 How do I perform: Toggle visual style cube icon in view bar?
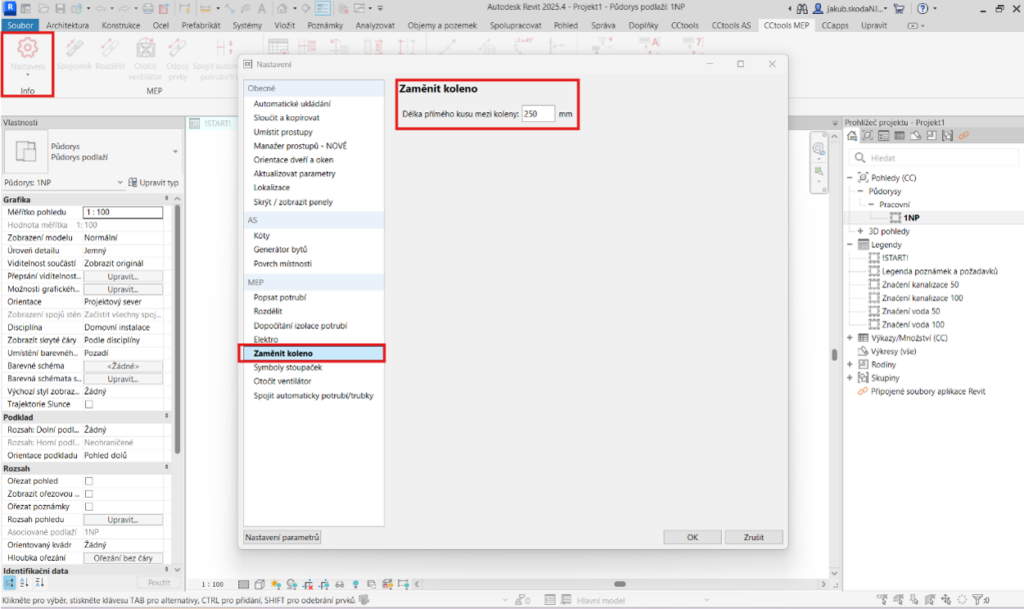point(259,584)
